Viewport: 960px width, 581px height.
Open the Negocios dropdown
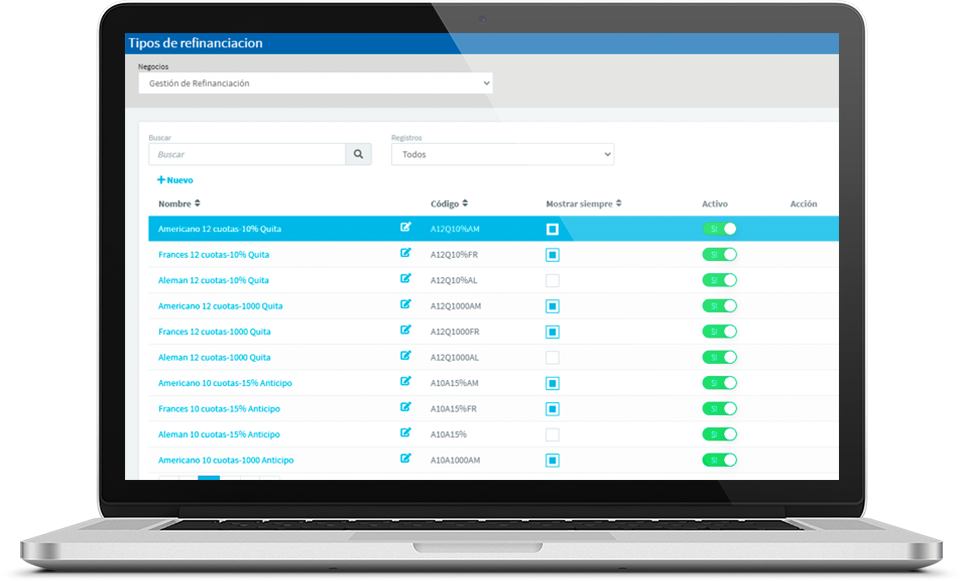pos(315,84)
